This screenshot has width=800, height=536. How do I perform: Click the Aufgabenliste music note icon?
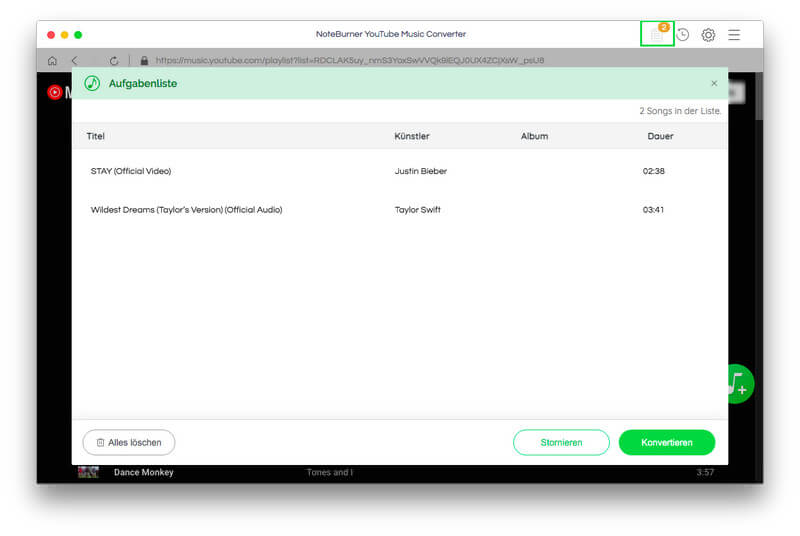click(x=92, y=83)
